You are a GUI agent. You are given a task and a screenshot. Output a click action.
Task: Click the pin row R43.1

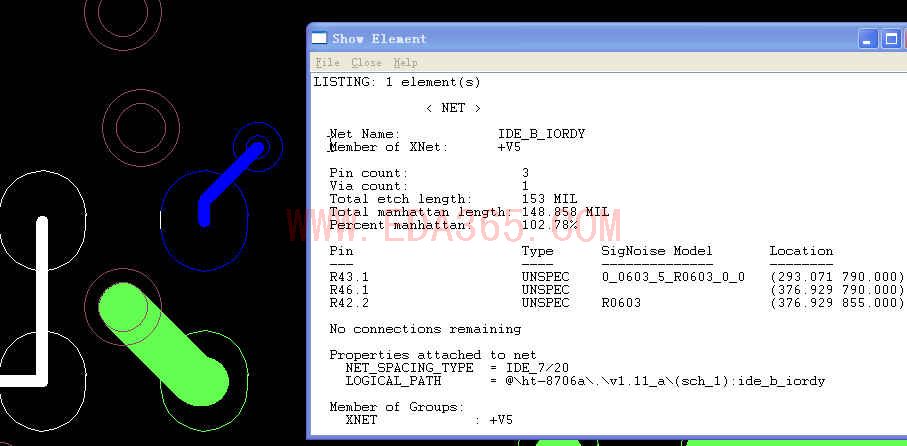(616, 277)
